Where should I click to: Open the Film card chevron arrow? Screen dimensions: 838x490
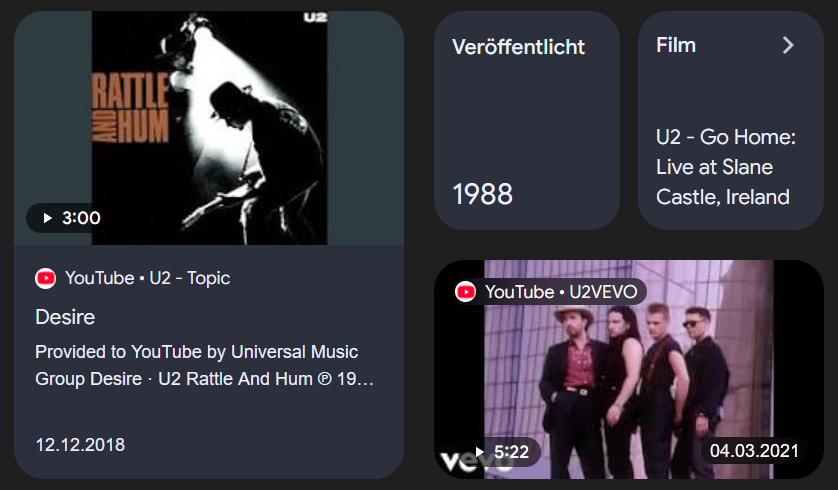(x=788, y=45)
